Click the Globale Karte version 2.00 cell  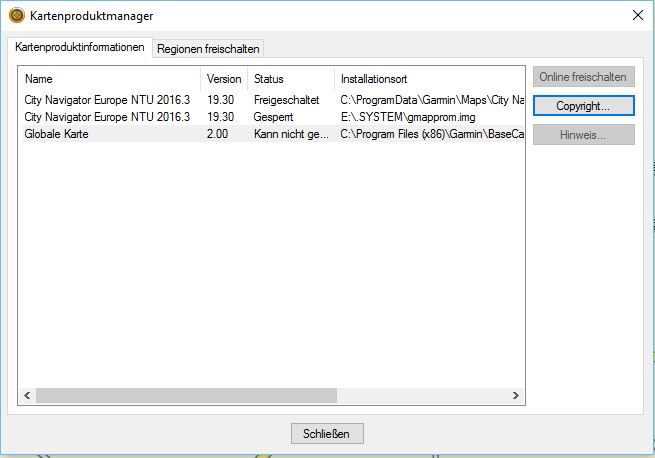coord(217,134)
